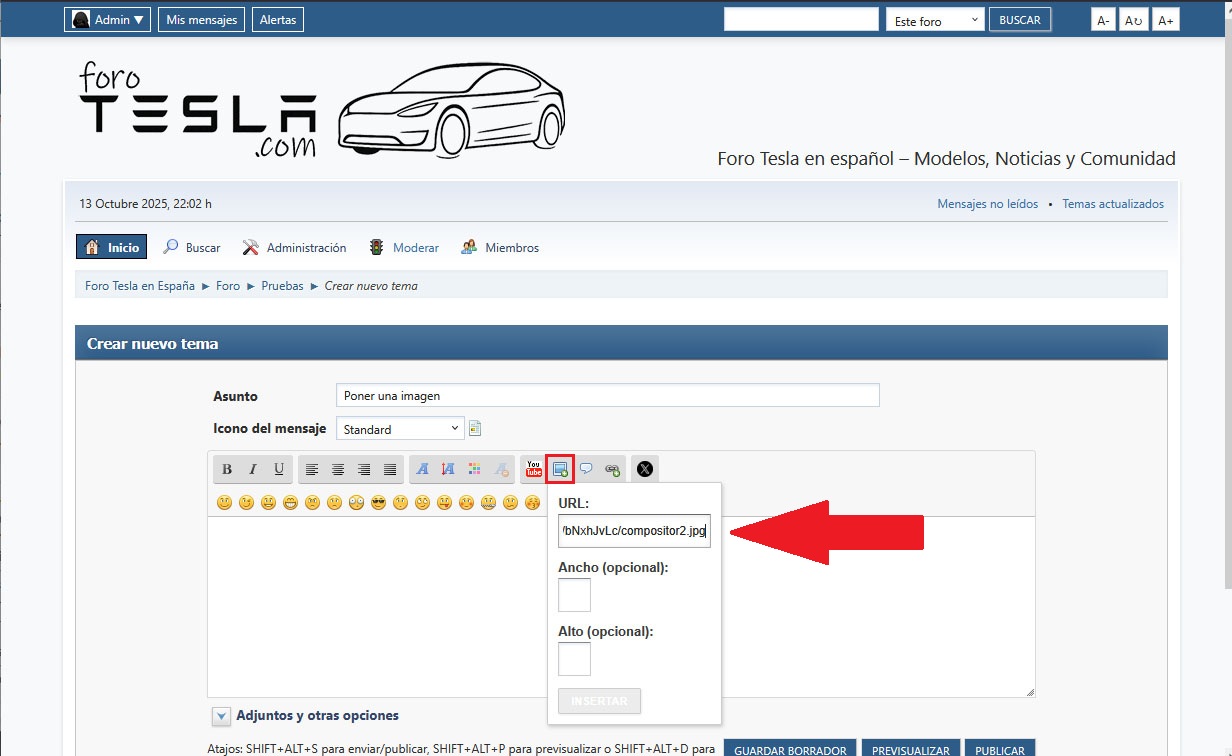This screenshot has width=1232, height=756.
Task: Open the font color palette
Action: click(475, 469)
